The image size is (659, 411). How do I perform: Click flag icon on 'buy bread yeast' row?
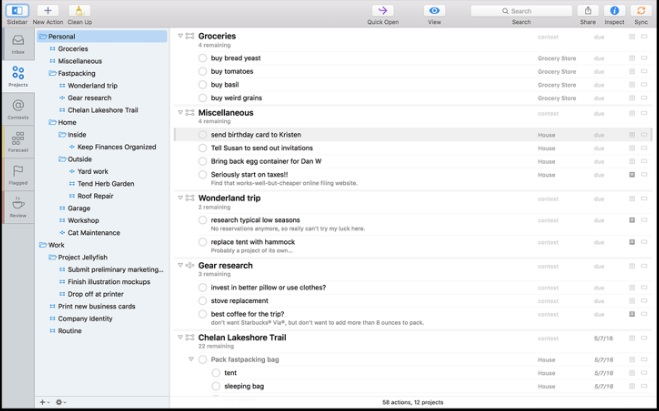pyautogui.click(x=644, y=58)
